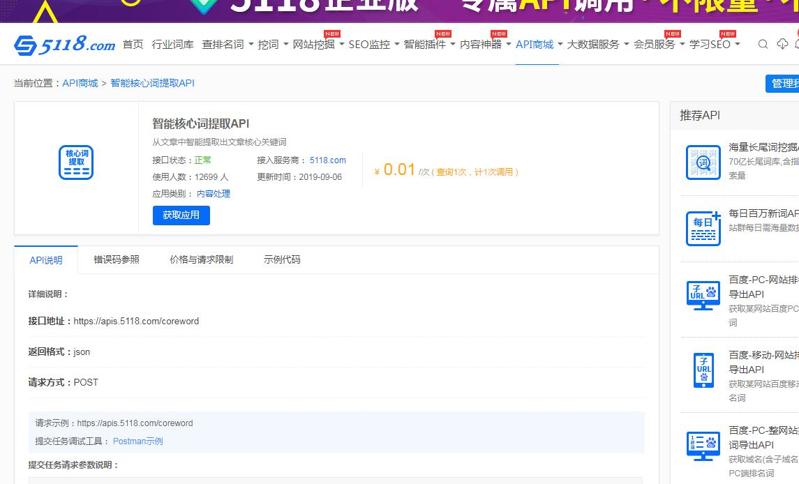Switch to the API说明 tab
Image resolution: width=799 pixels, height=484 pixels.
tap(46, 260)
